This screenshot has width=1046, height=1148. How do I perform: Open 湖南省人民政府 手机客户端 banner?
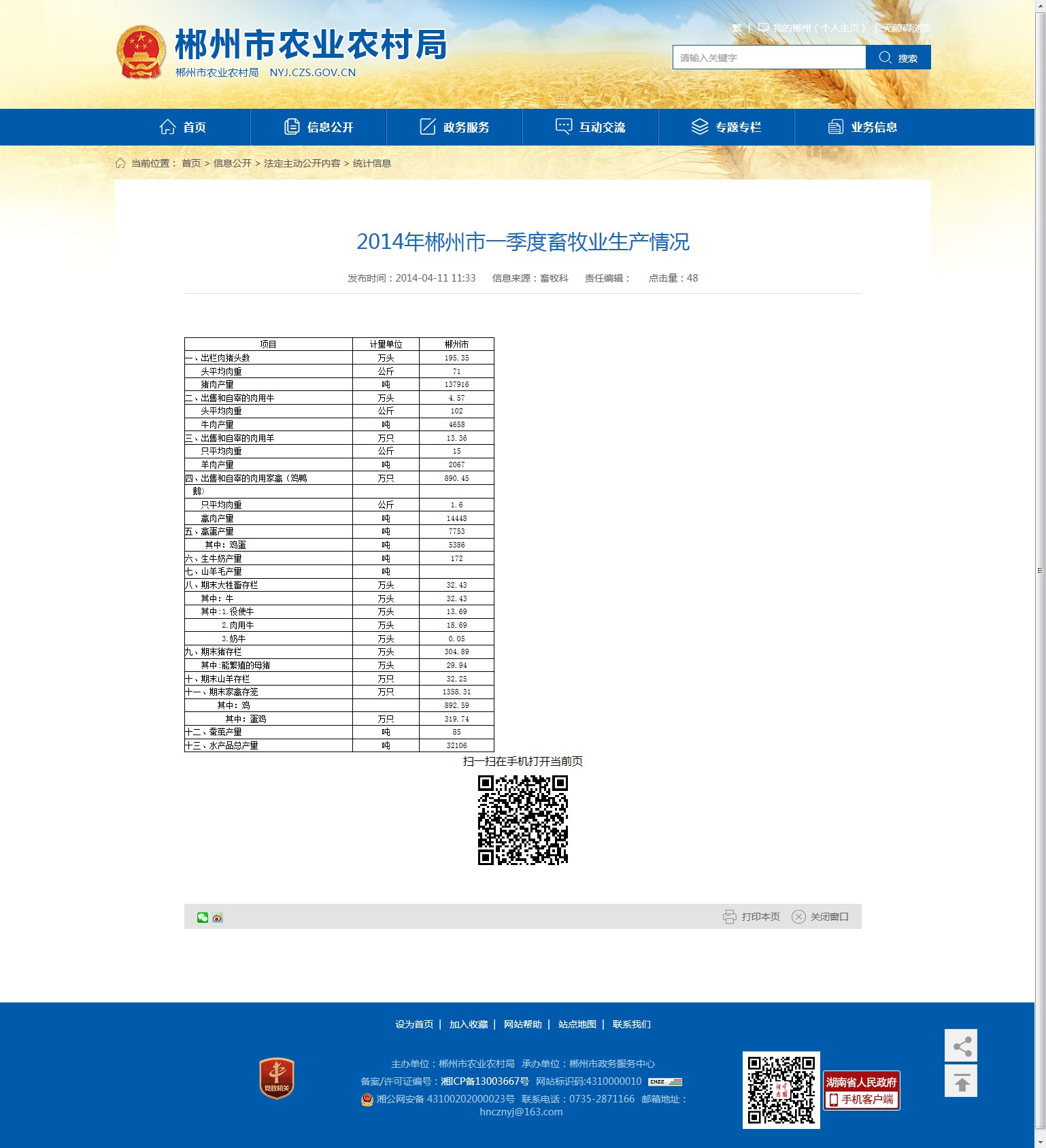[862, 1091]
